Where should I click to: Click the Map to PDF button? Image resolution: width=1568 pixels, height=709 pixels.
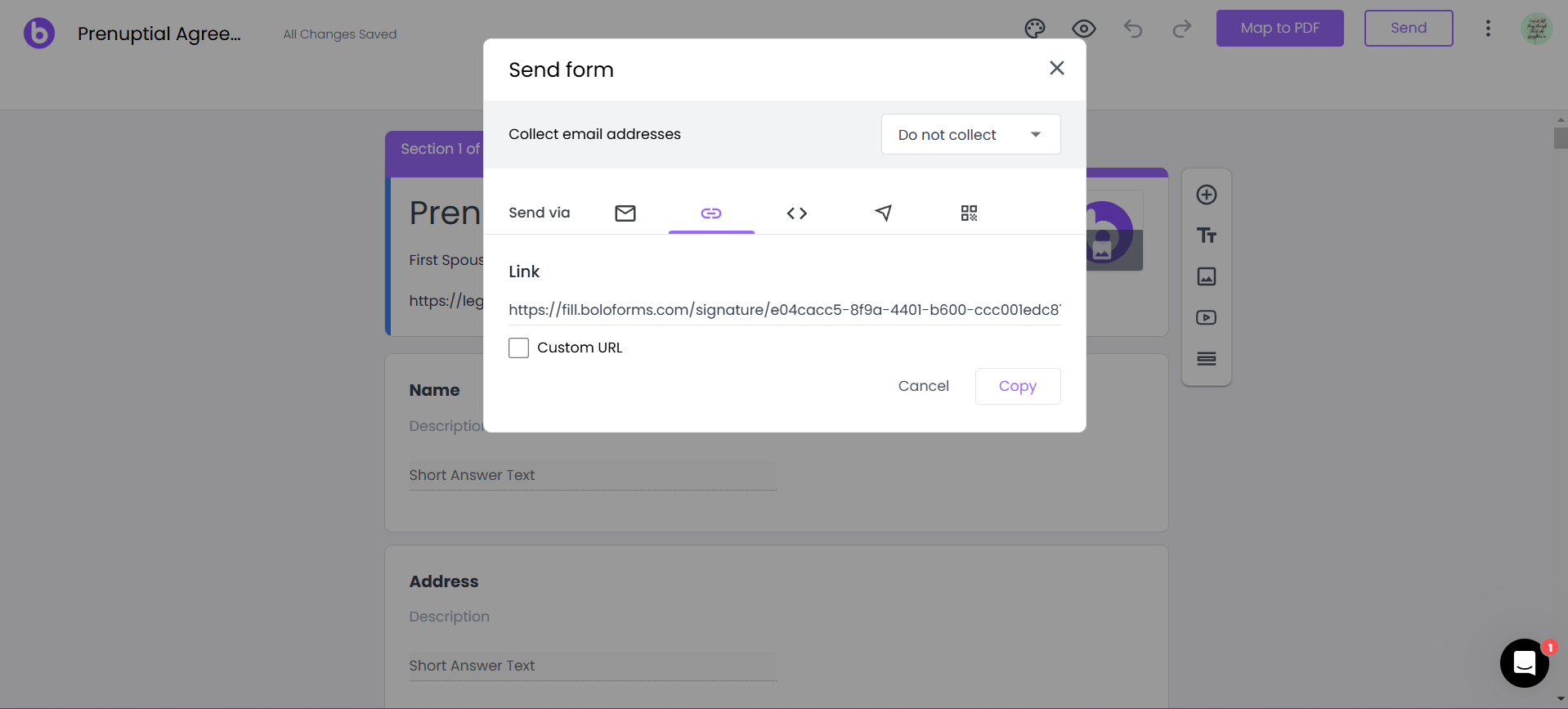tap(1279, 28)
